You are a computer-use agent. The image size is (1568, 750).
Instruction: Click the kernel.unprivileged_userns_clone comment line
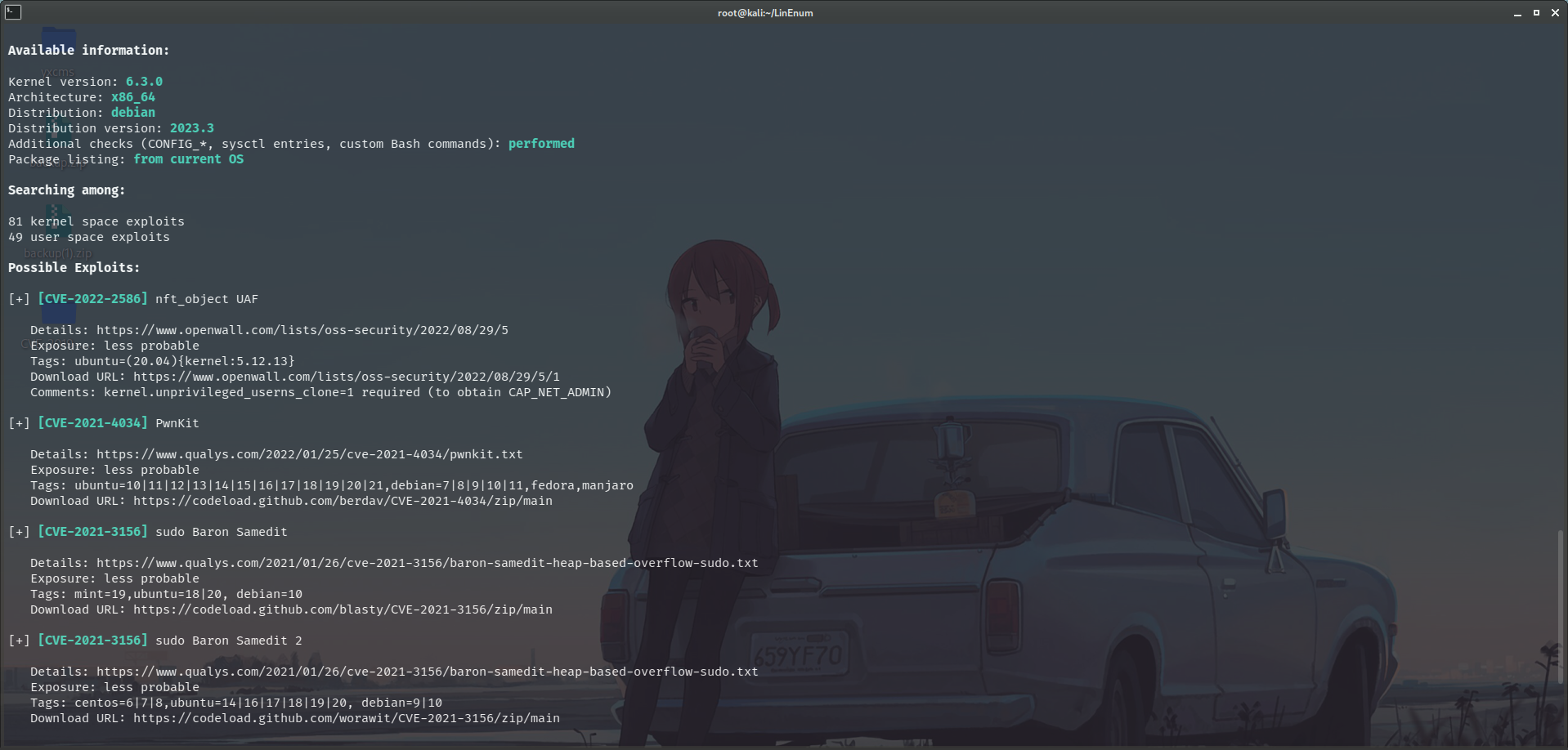coord(320,392)
